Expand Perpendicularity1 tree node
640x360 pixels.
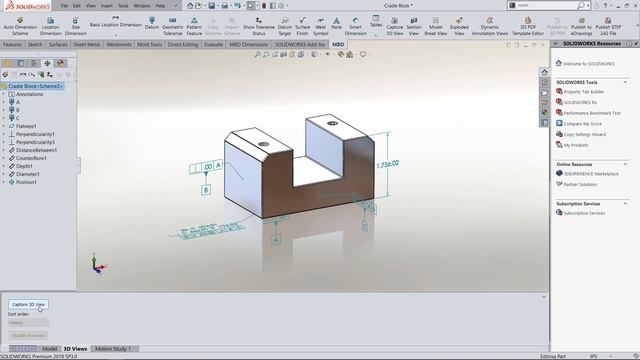[x=4, y=134]
